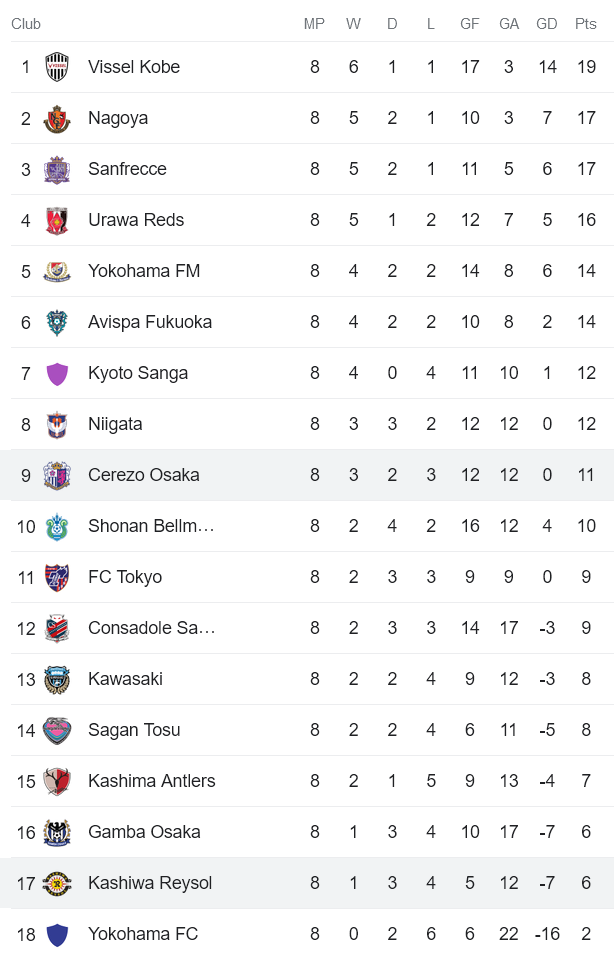Select the Yokohama FC shield icon
The height and width of the screenshot is (968, 614).
58,933
